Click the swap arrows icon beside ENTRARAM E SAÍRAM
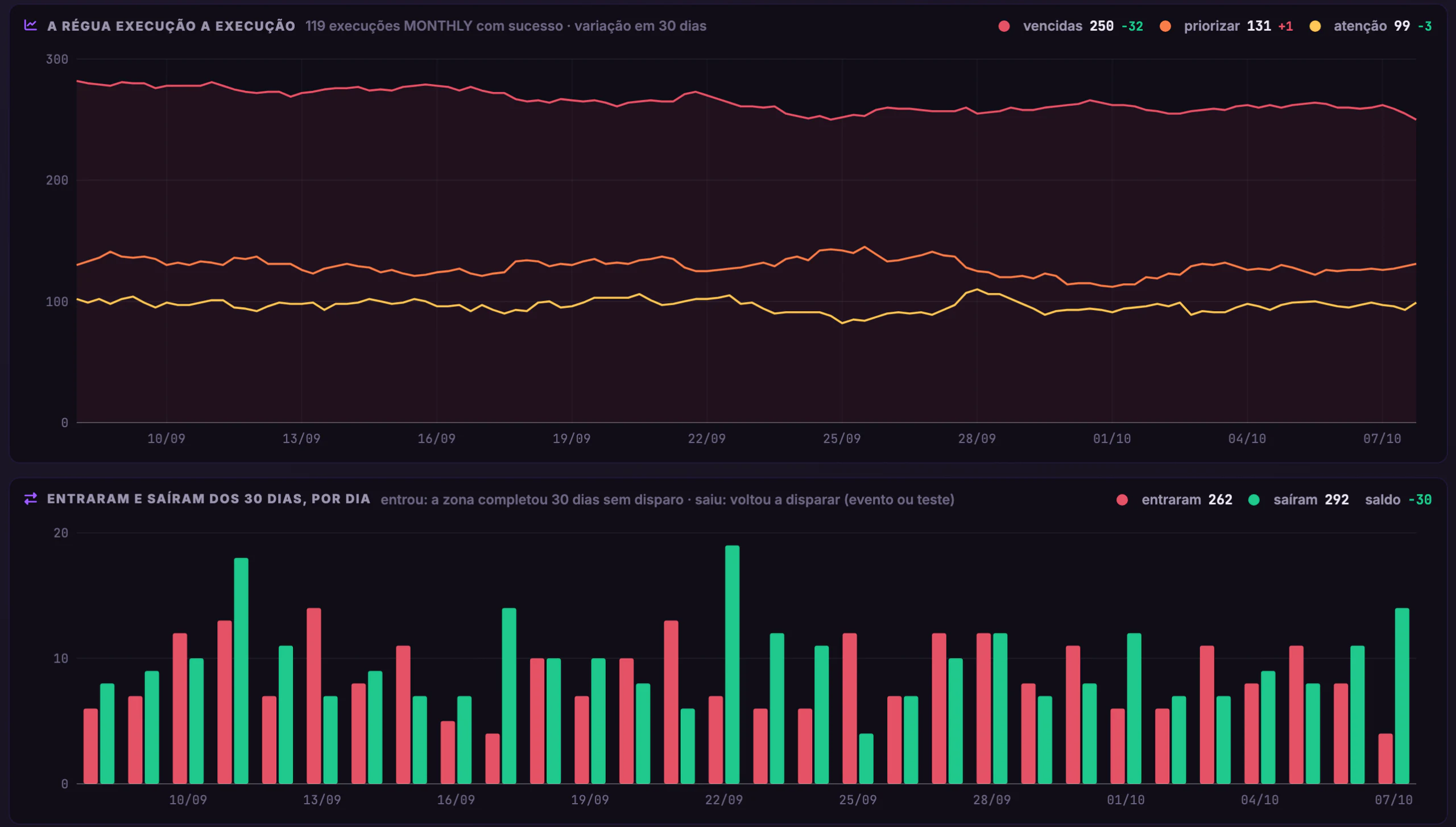The image size is (1456, 827). [x=31, y=499]
